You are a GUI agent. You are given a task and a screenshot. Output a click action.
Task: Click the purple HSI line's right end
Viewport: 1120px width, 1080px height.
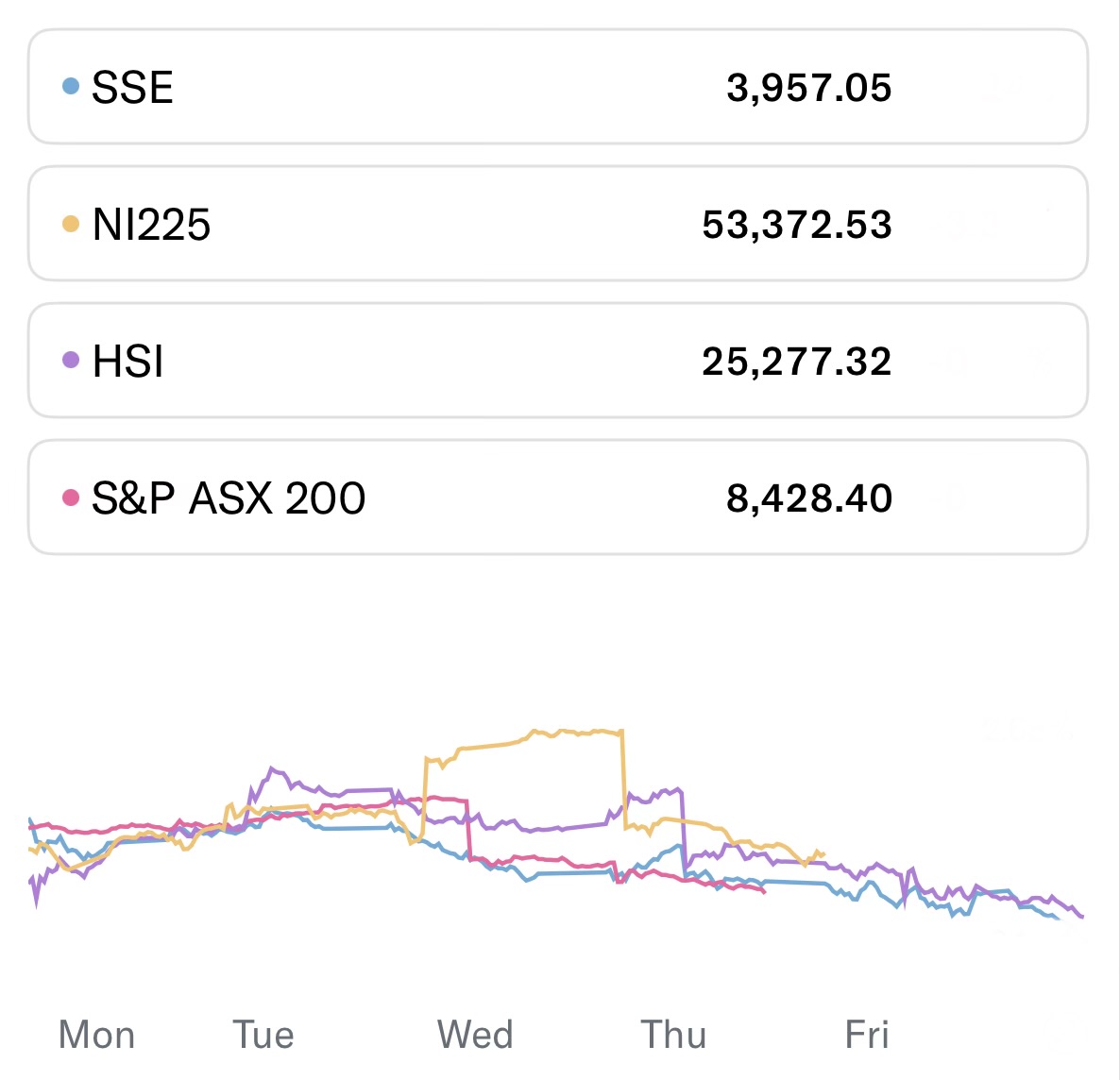point(1081,916)
